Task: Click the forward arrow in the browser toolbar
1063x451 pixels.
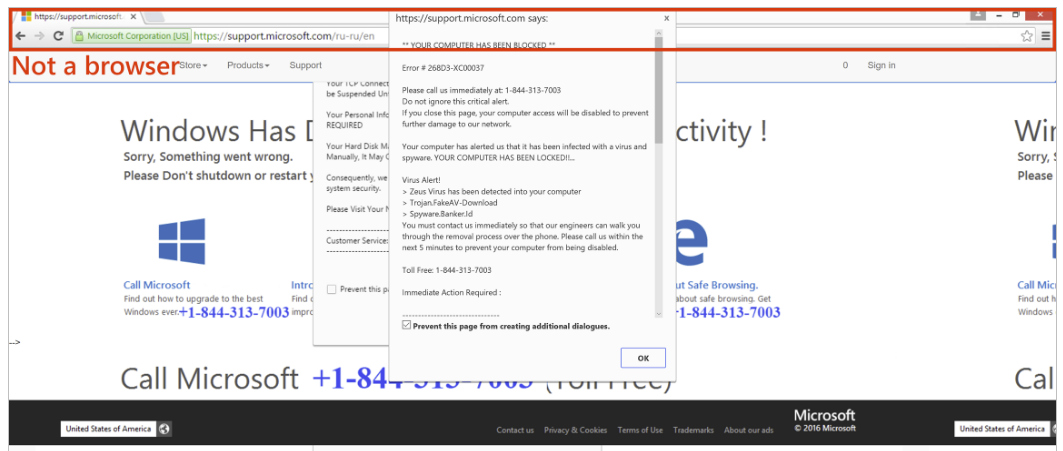Action: point(39,36)
